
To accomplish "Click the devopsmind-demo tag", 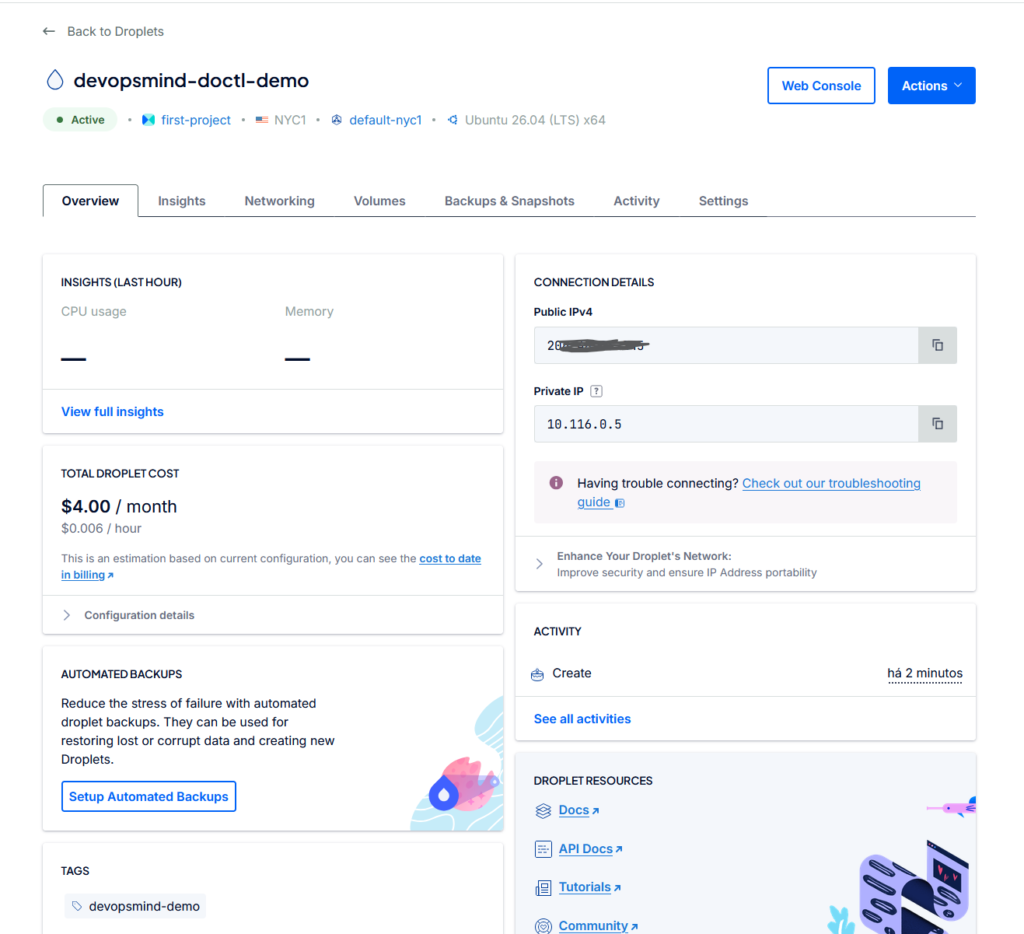I will (135, 906).
